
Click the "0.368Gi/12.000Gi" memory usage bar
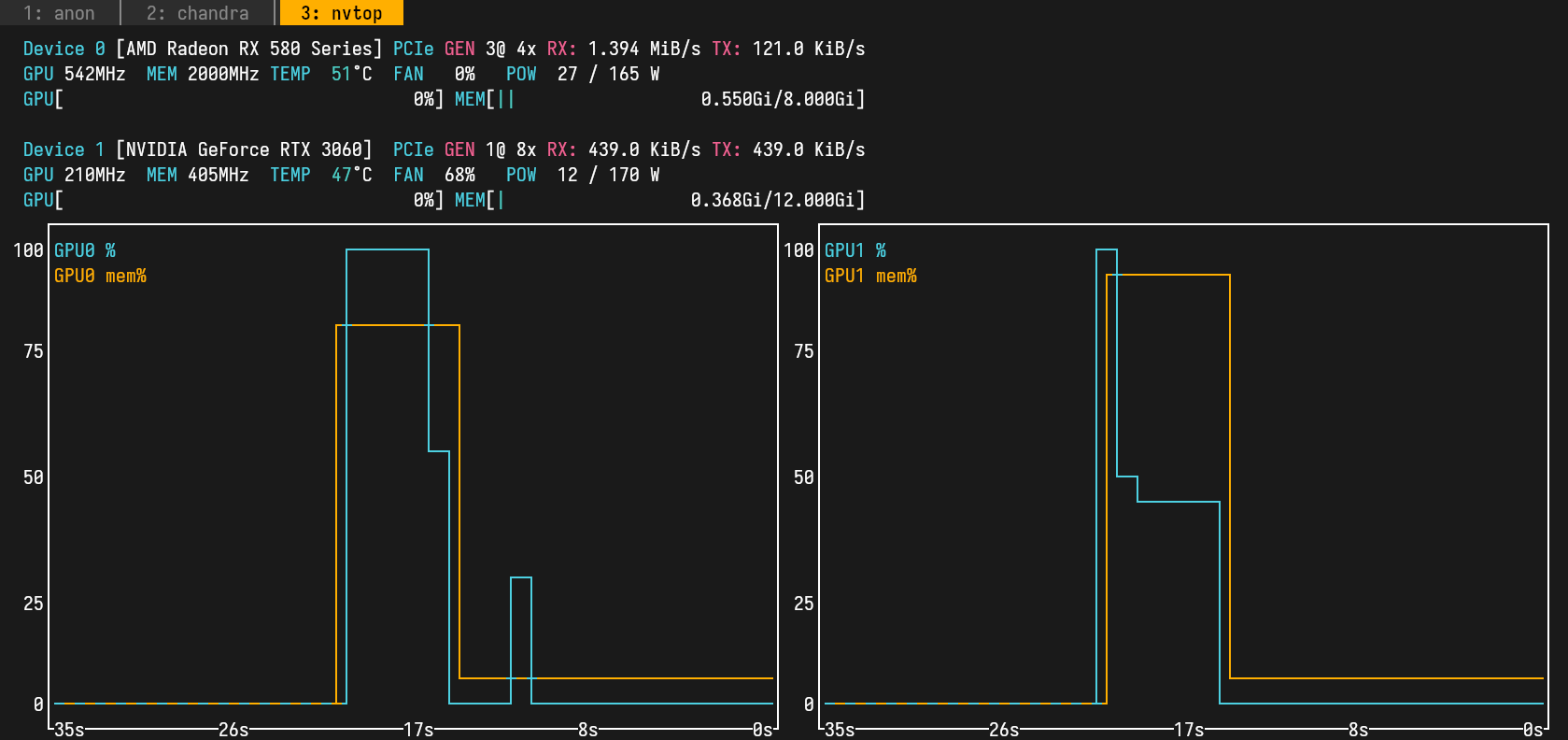pos(660,200)
